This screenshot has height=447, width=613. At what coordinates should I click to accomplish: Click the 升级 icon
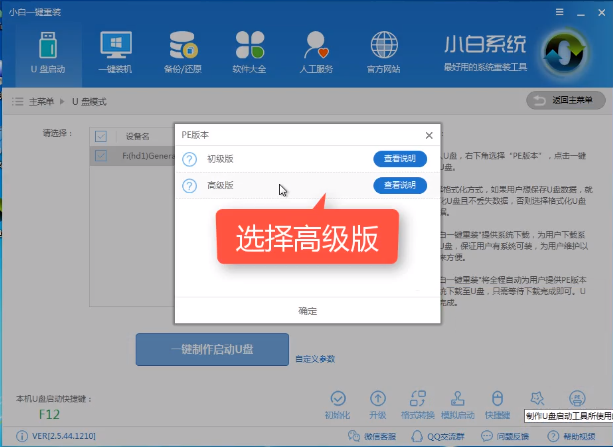pos(378,405)
